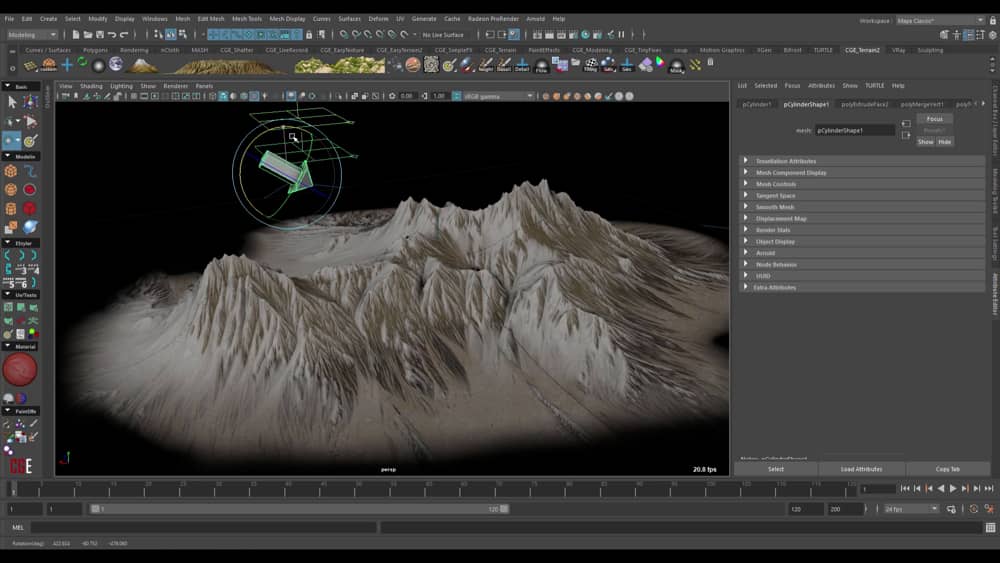Select the arrow selection tool
Viewport: 1000px width, 563px height.
point(11,101)
